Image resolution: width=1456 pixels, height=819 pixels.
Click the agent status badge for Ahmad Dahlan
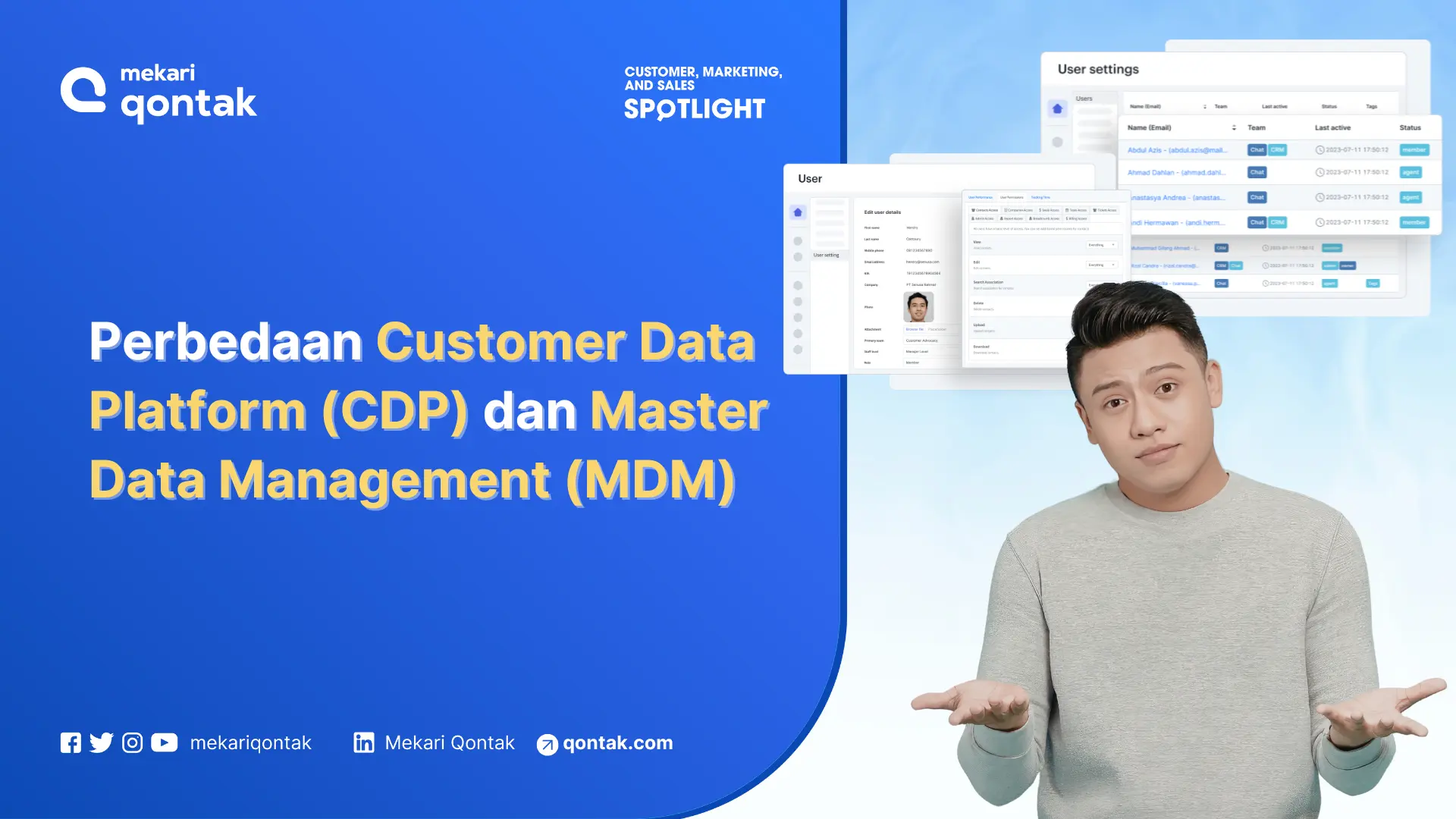(x=1410, y=172)
